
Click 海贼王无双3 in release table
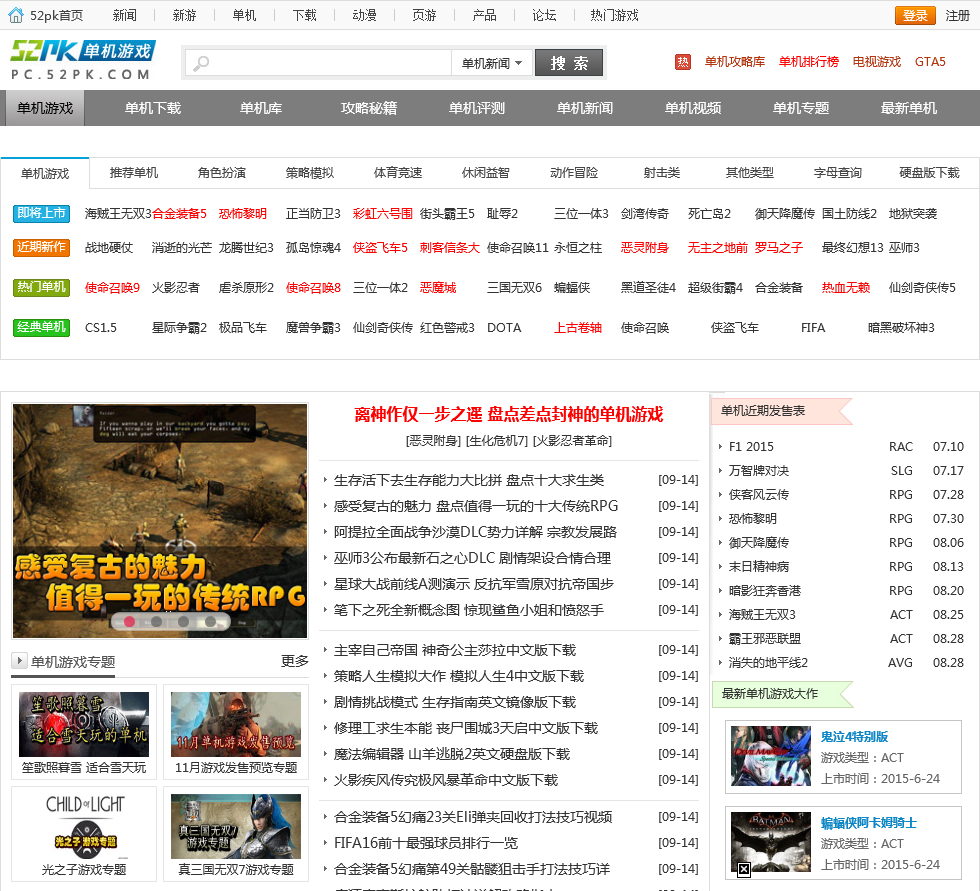762,615
